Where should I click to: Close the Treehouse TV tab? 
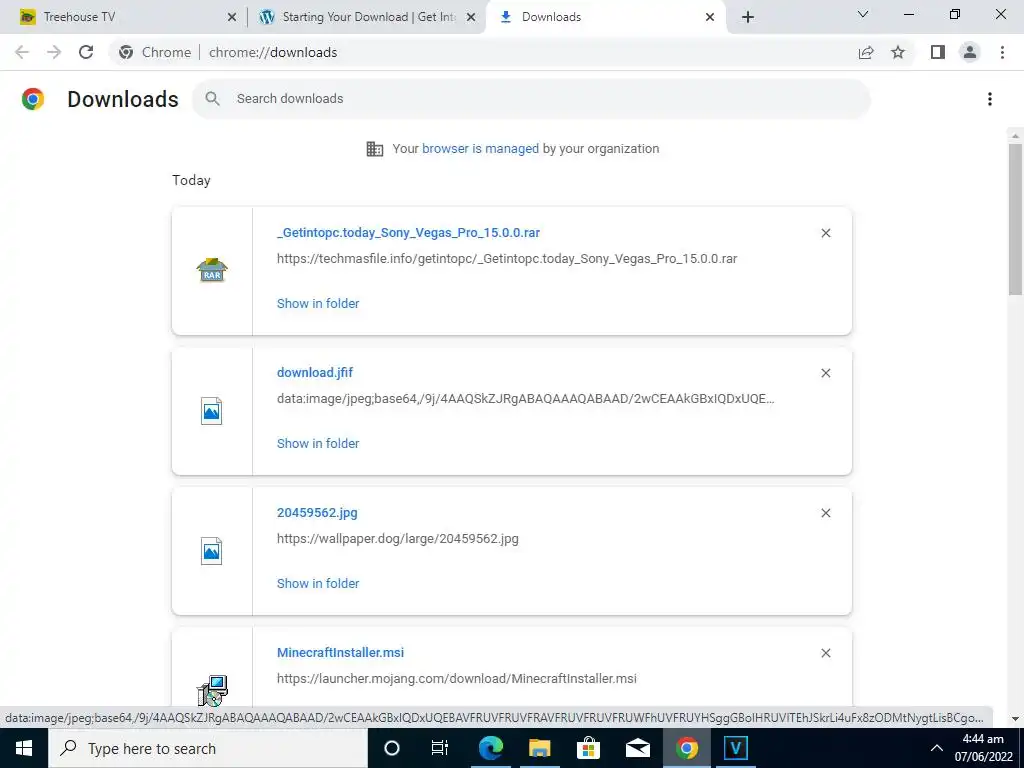tap(232, 18)
